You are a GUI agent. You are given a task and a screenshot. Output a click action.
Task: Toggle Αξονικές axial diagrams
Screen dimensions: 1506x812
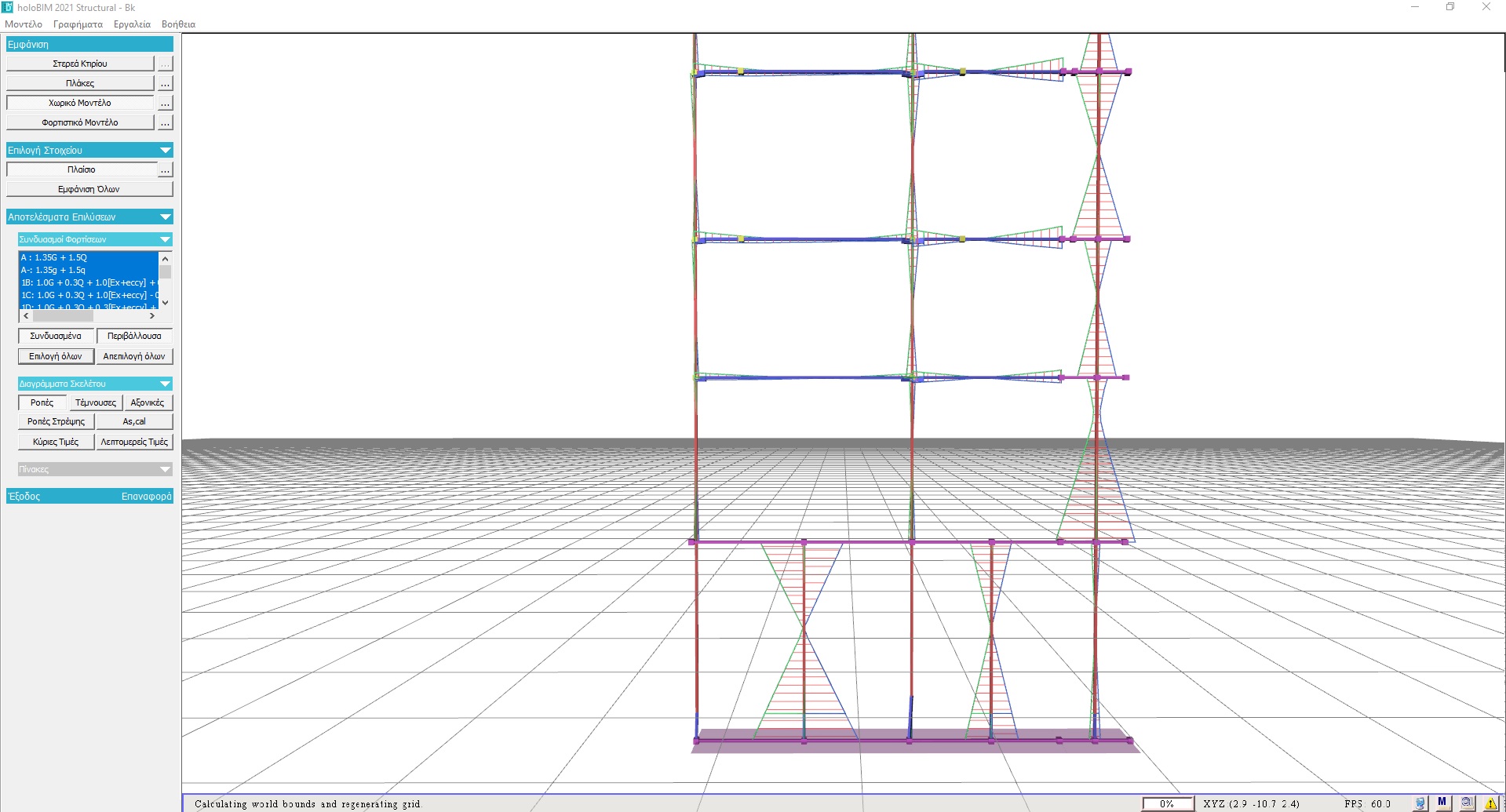point(148,402)
